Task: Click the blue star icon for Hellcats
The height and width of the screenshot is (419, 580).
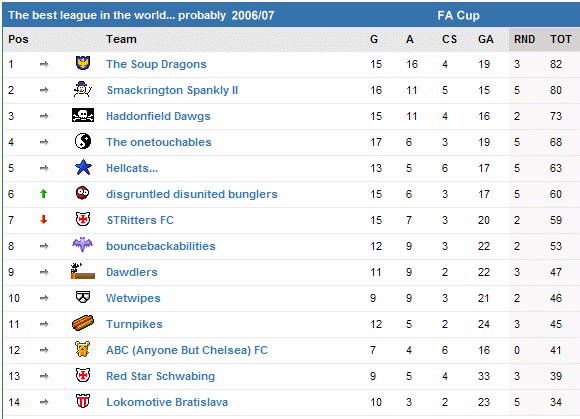Action: pyautogui.click(x=83, y=167)
